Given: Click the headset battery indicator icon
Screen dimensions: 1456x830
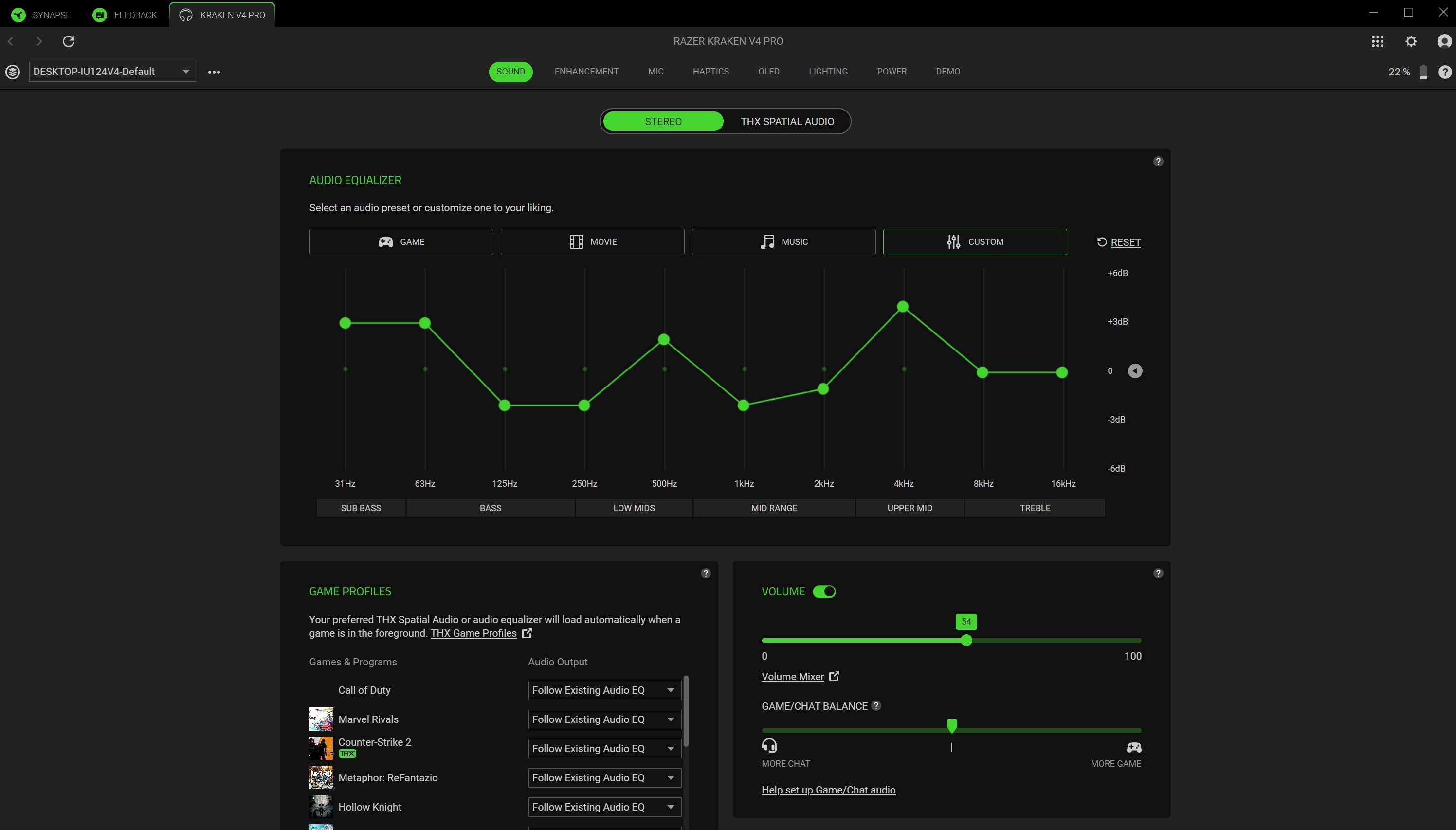Looking at the screenshot, I should coord(1423,71).
